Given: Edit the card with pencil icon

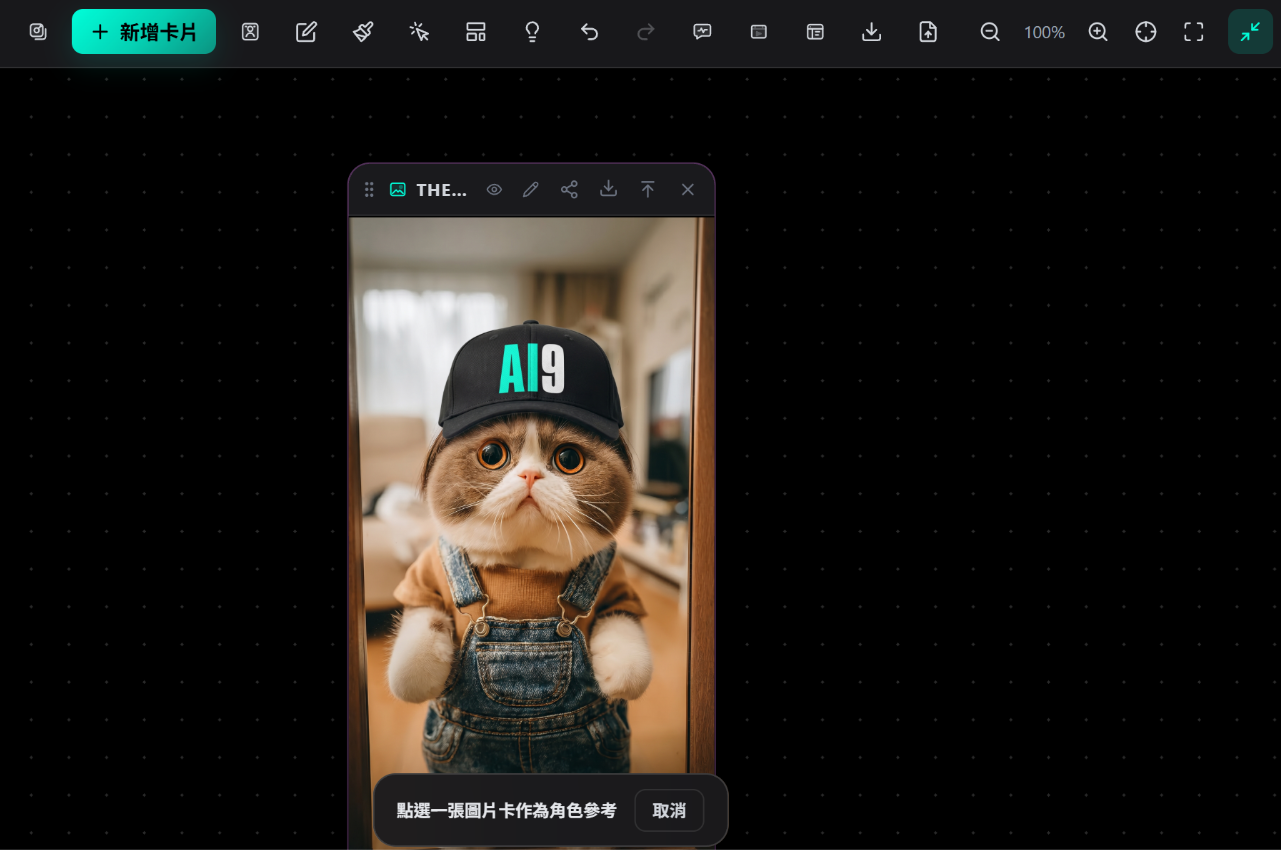Looking at the screenshot, I should [x=531, y=190].
